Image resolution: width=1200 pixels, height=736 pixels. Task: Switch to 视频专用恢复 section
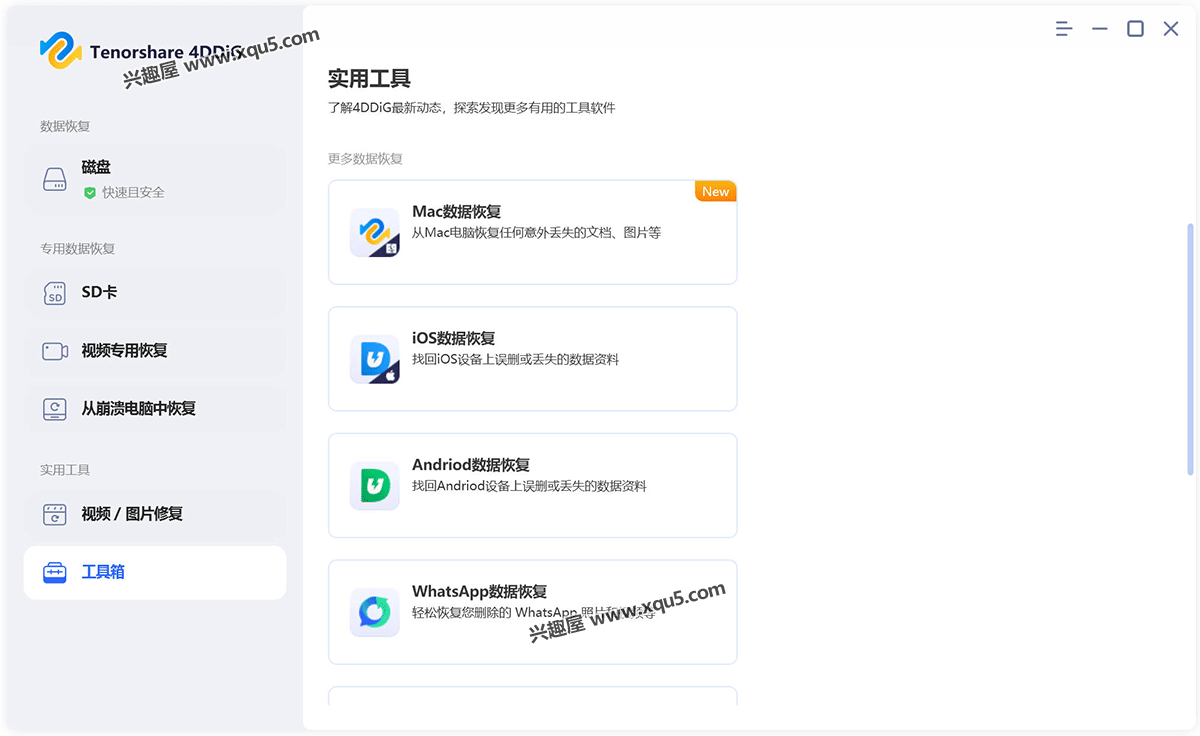tap(124, 351)
